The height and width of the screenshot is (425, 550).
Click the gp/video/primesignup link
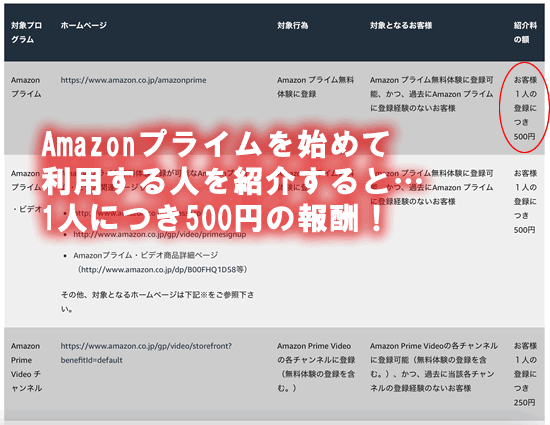160,234
